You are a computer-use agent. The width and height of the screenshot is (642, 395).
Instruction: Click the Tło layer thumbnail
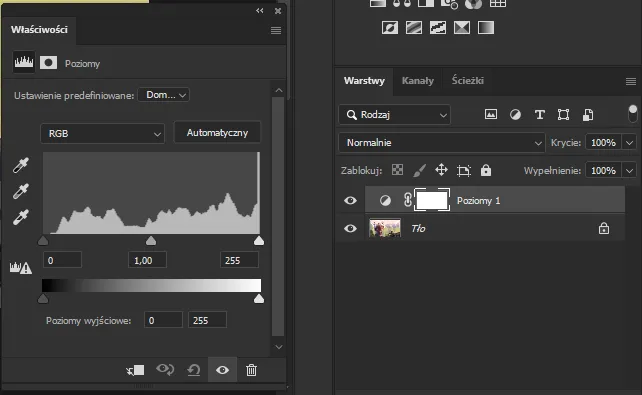click(385, 228)
